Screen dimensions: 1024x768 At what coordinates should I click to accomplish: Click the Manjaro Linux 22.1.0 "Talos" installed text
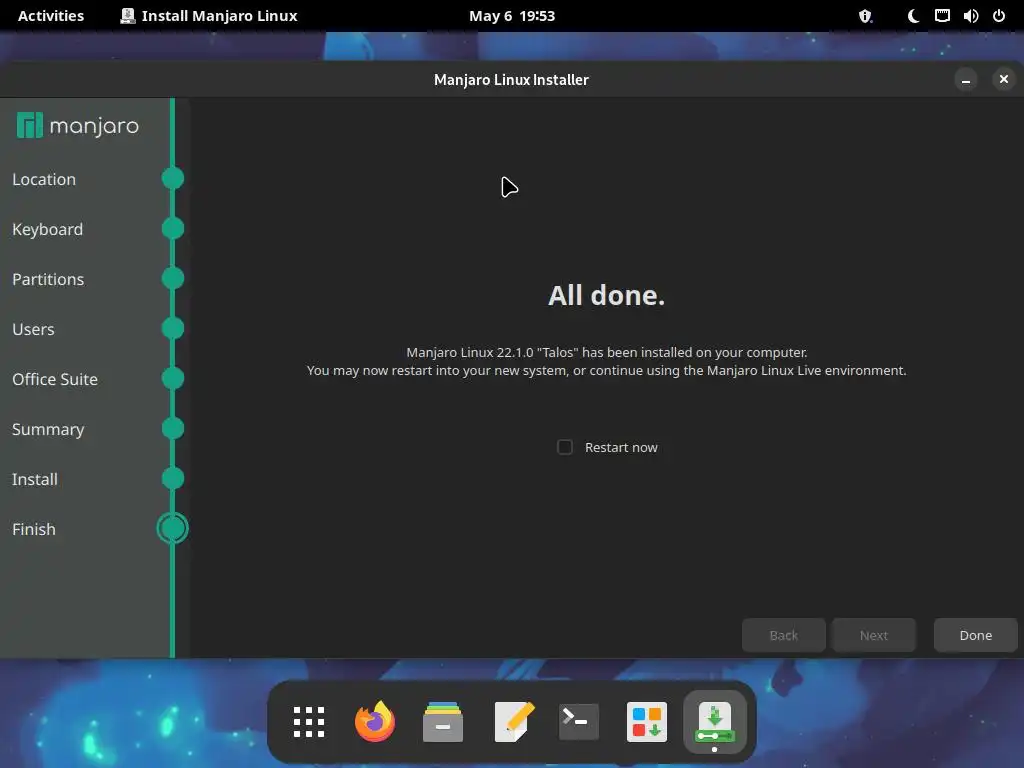(607, 353)
